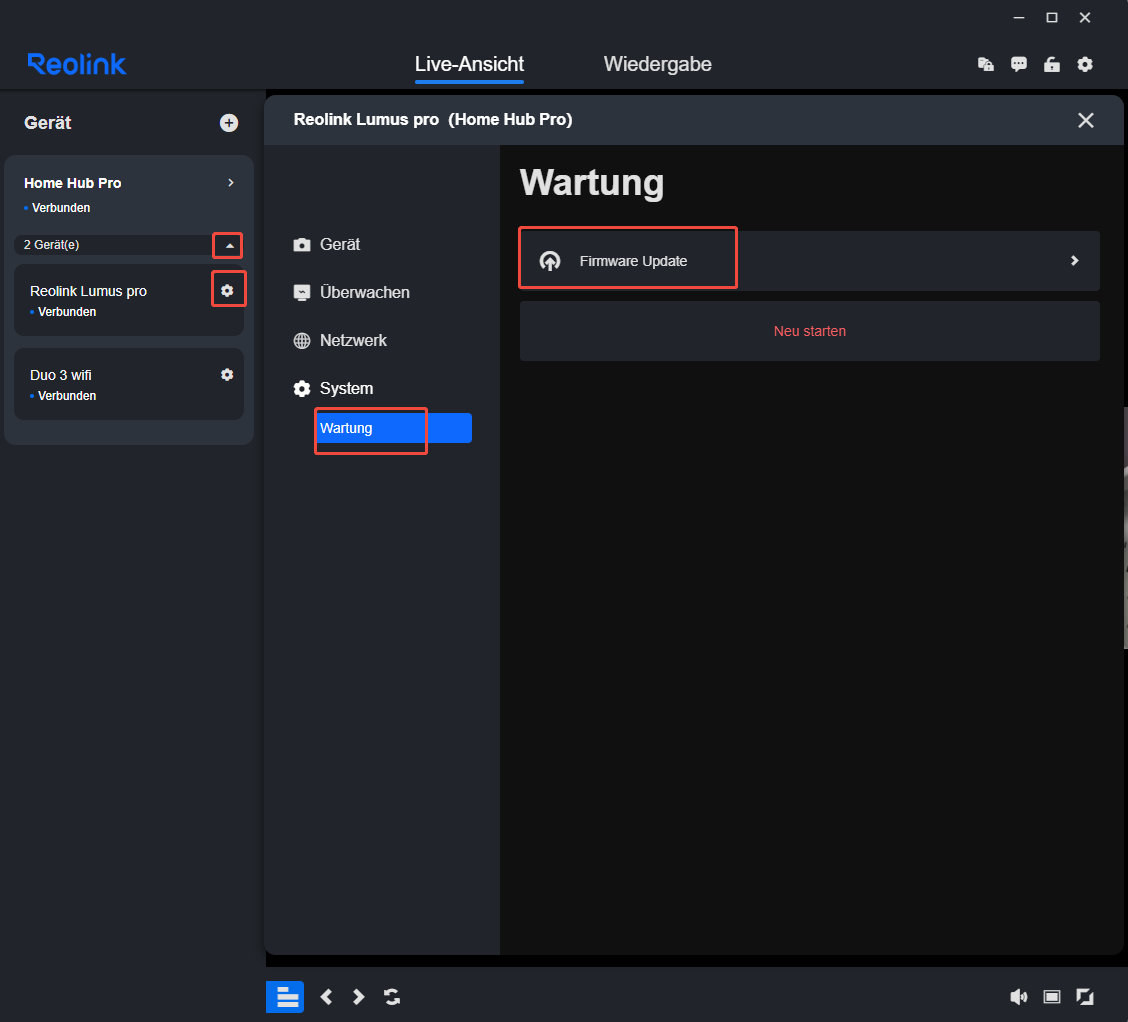Click Neu starten to reboot device
This screenshot has height=1022, width=1128.
point(809,331)
